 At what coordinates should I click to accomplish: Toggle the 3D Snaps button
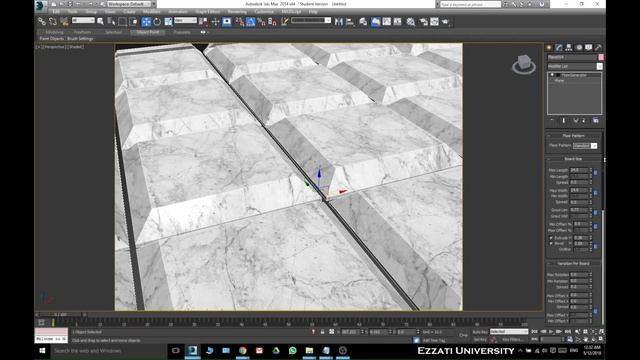[x=240, y=22]
